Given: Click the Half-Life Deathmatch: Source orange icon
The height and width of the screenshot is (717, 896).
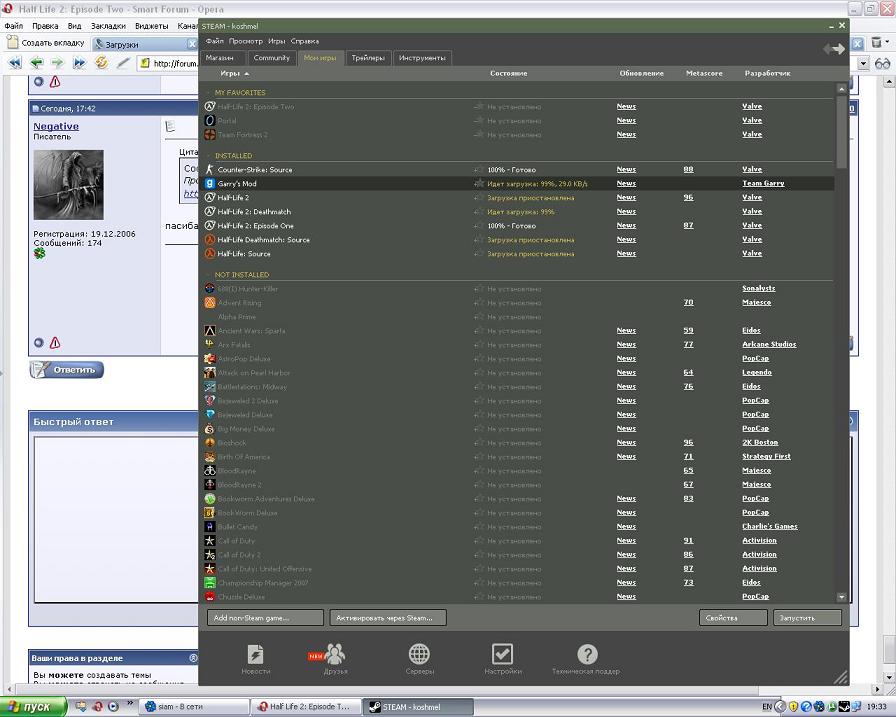Looking at the screenshot, I should (x=210, y=239).
